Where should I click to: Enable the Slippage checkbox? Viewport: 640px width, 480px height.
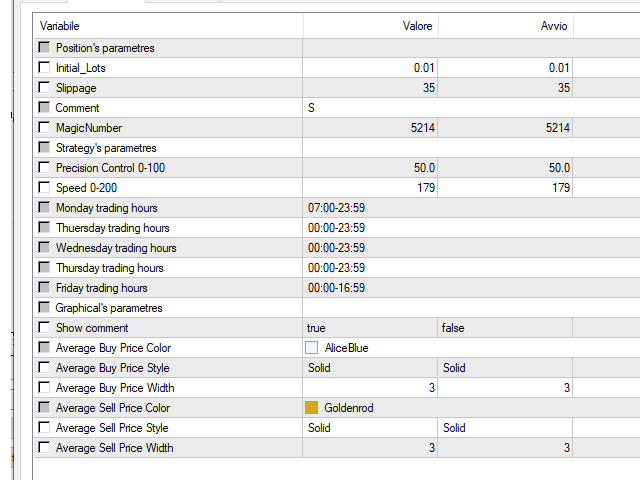pos(43,88)
